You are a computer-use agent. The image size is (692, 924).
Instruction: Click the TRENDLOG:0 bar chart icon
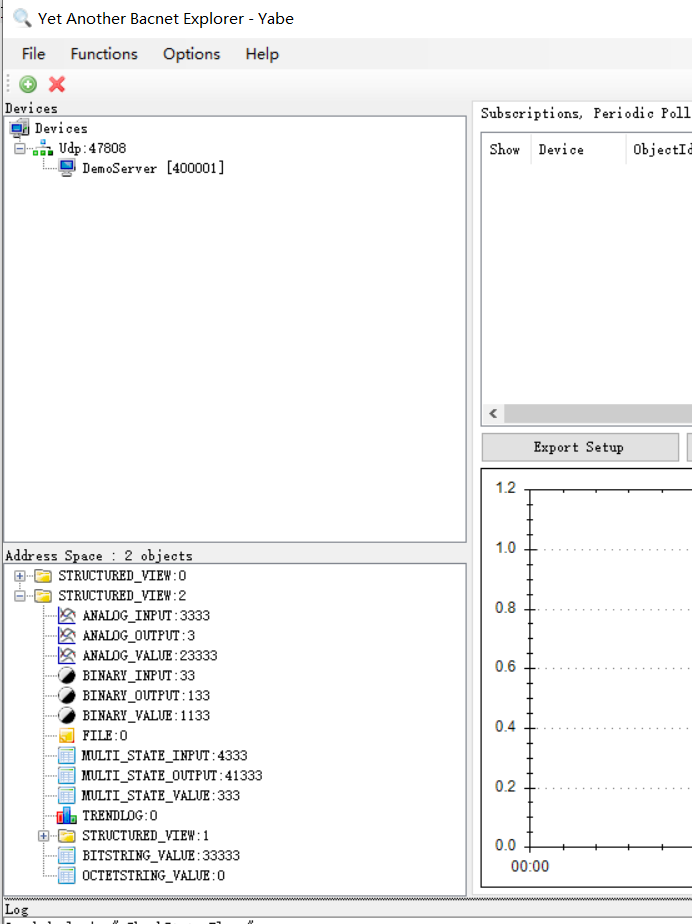coord(67,816)
